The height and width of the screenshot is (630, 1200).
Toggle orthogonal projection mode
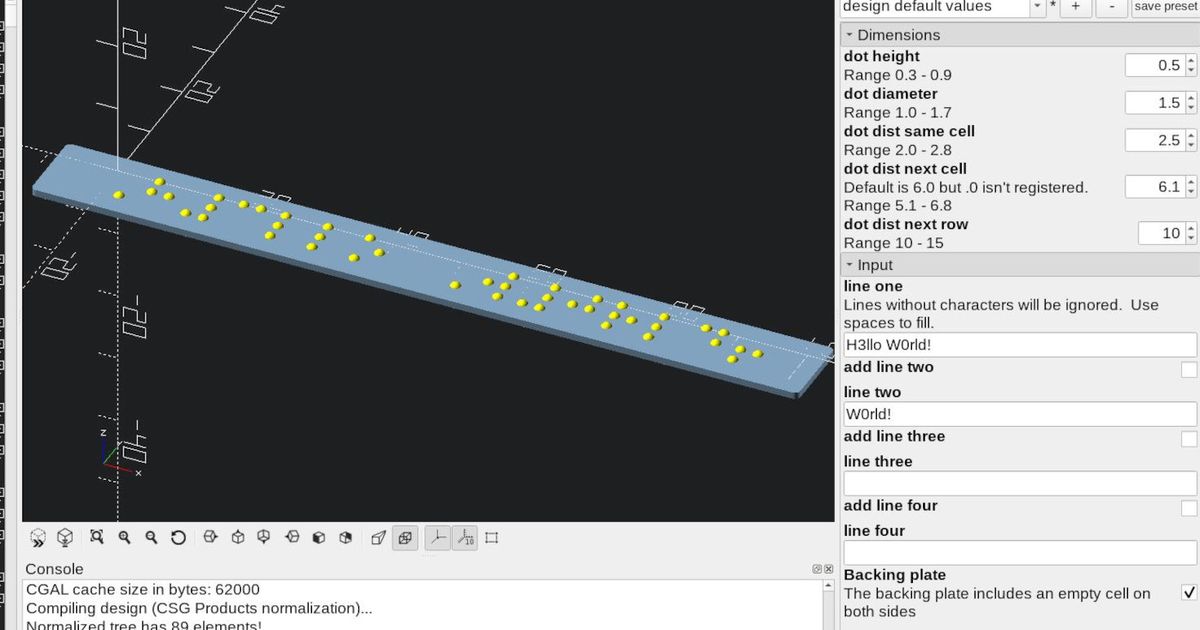[405, 537]
